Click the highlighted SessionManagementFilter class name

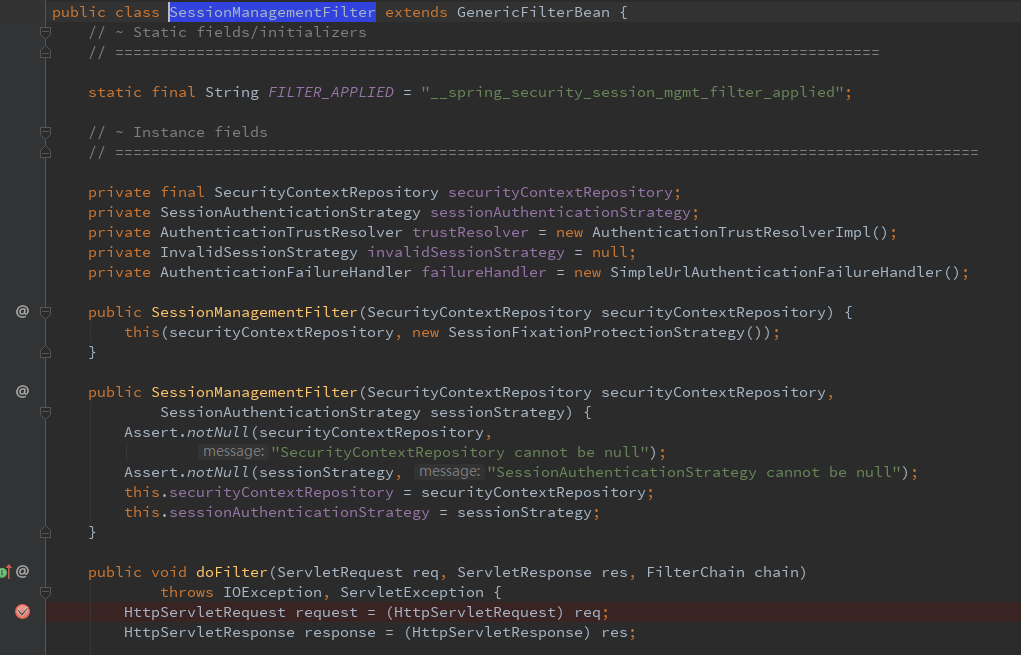(272, 12)
